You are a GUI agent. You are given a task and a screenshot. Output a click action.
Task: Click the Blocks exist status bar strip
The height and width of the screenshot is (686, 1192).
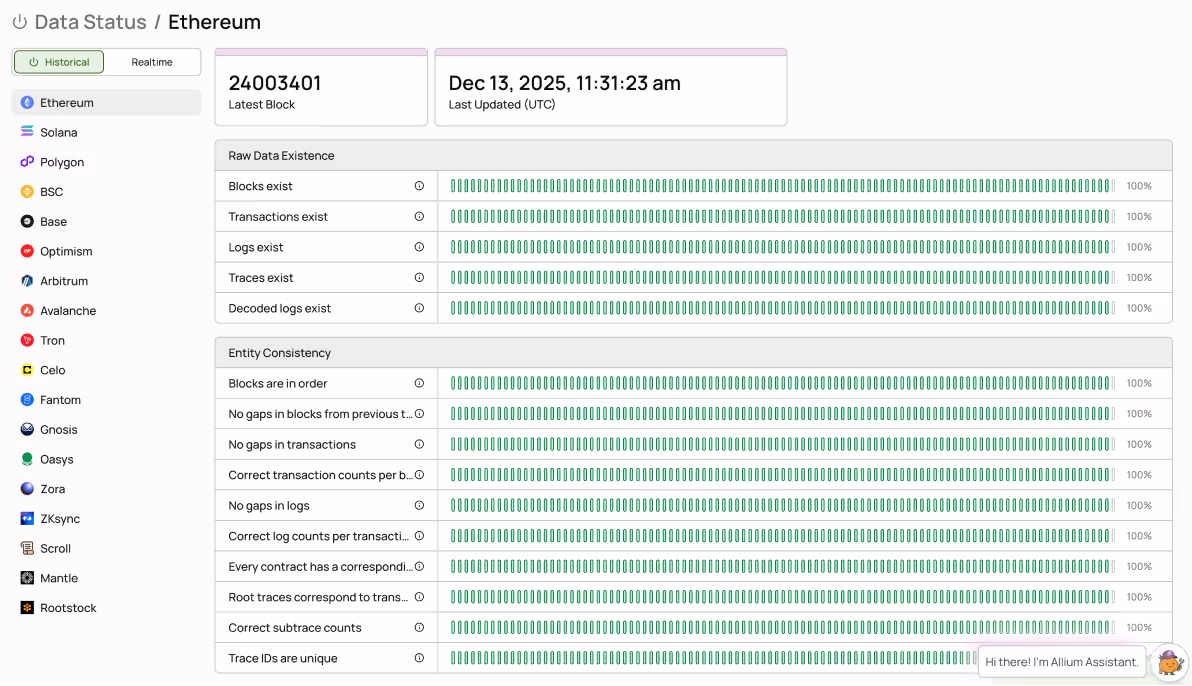click(782, 186)
